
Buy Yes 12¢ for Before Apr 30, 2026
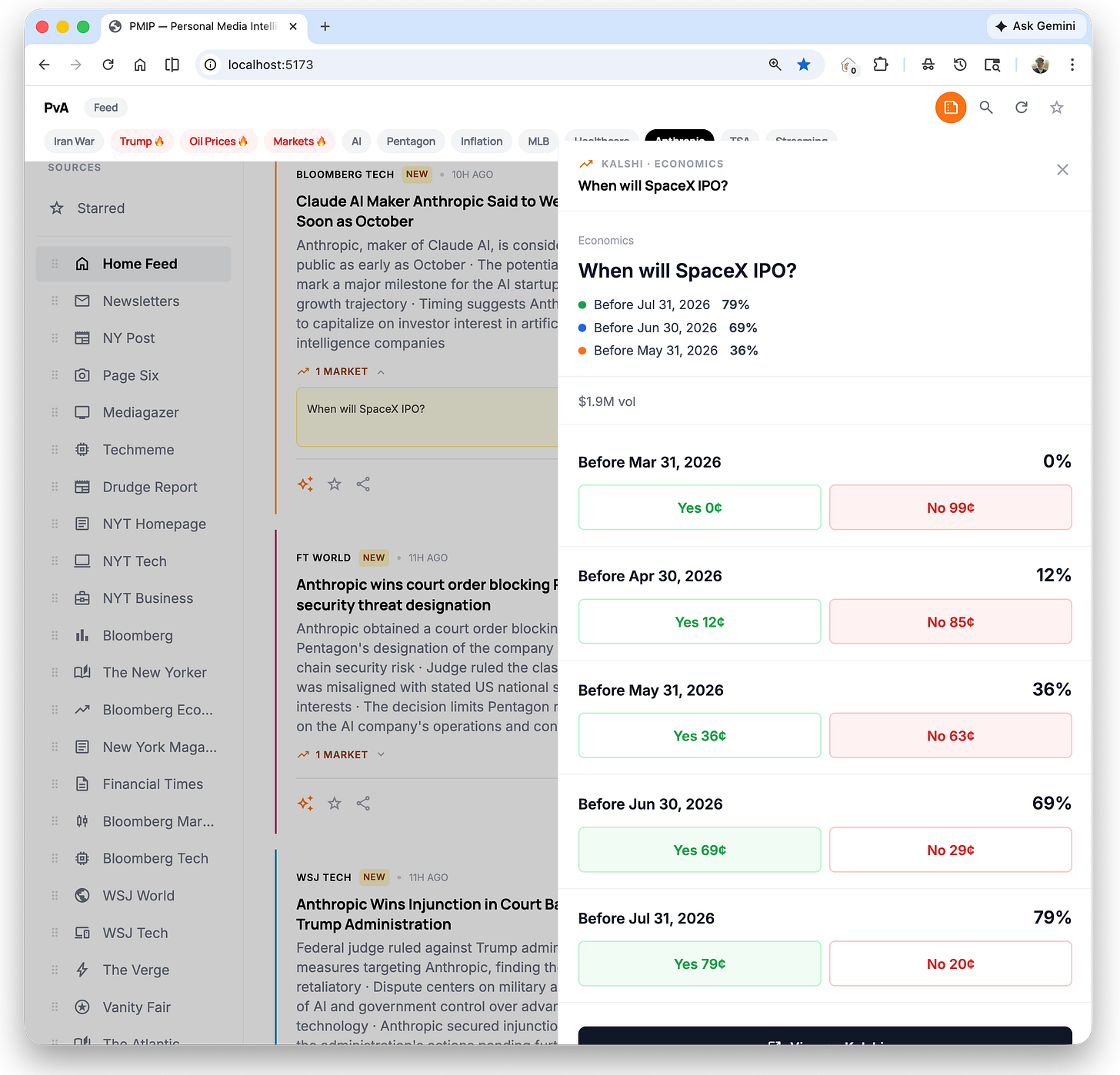pyautogui.click(x=699, y=621)
